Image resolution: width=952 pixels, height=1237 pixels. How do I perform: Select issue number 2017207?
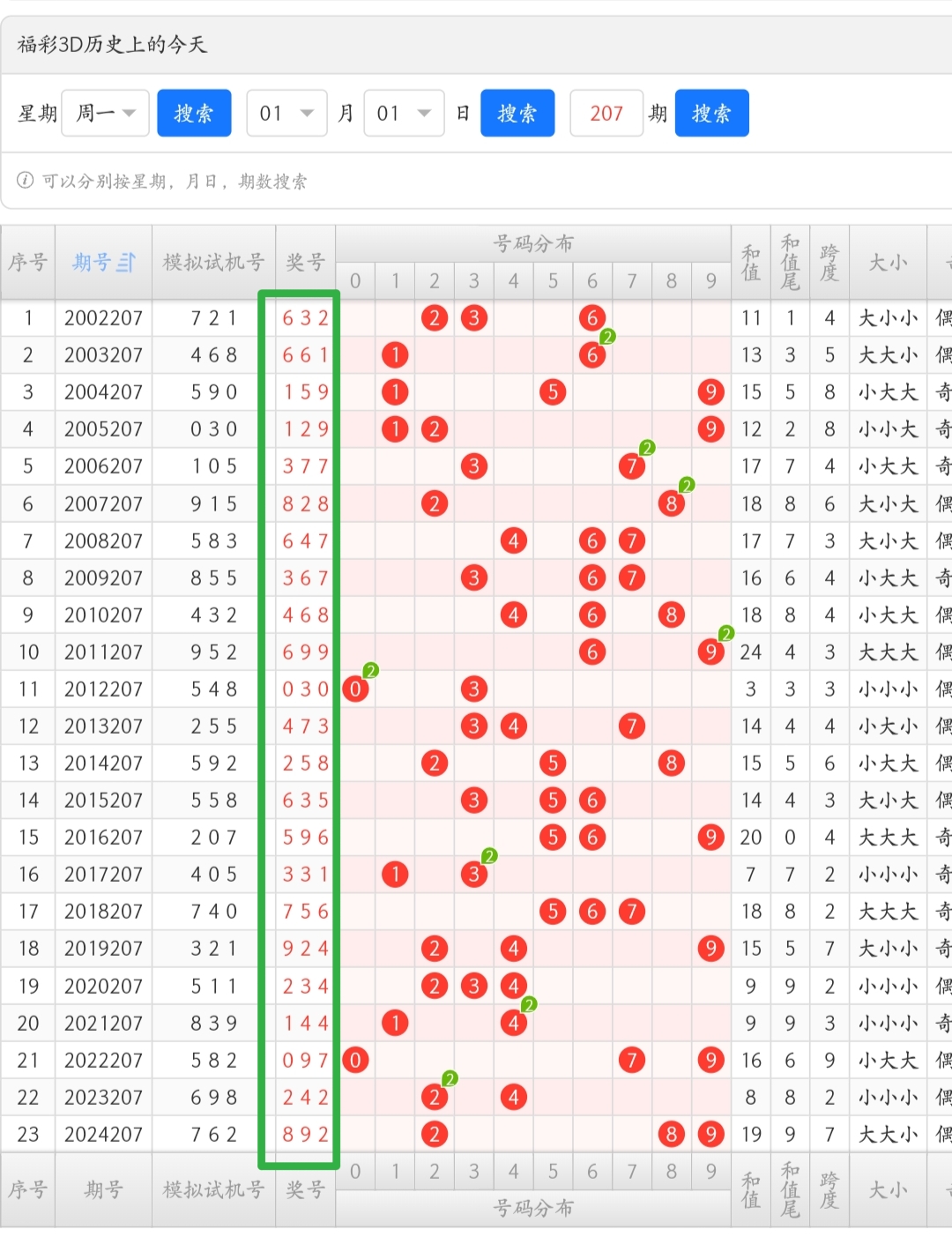click(x=103, y=875)
